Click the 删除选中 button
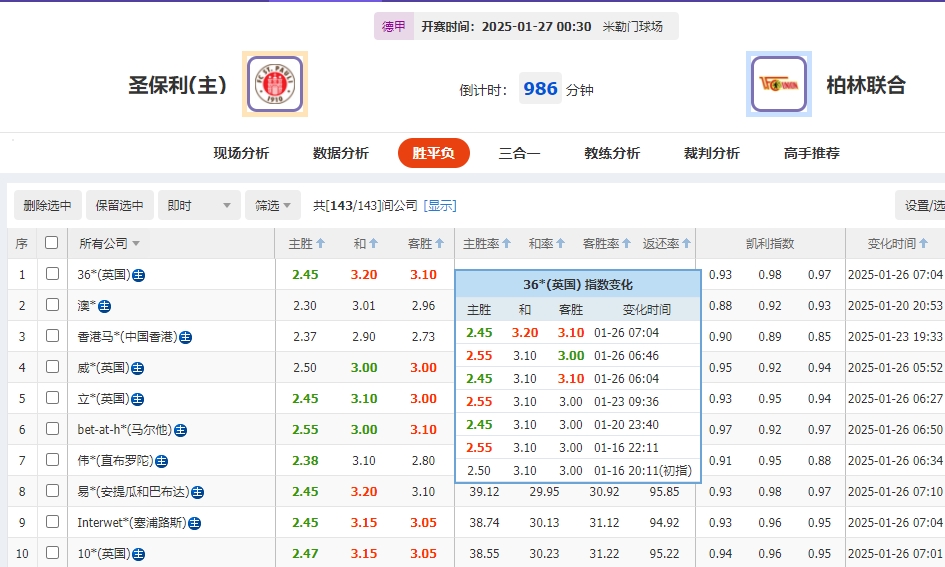 tap(48, 206)
